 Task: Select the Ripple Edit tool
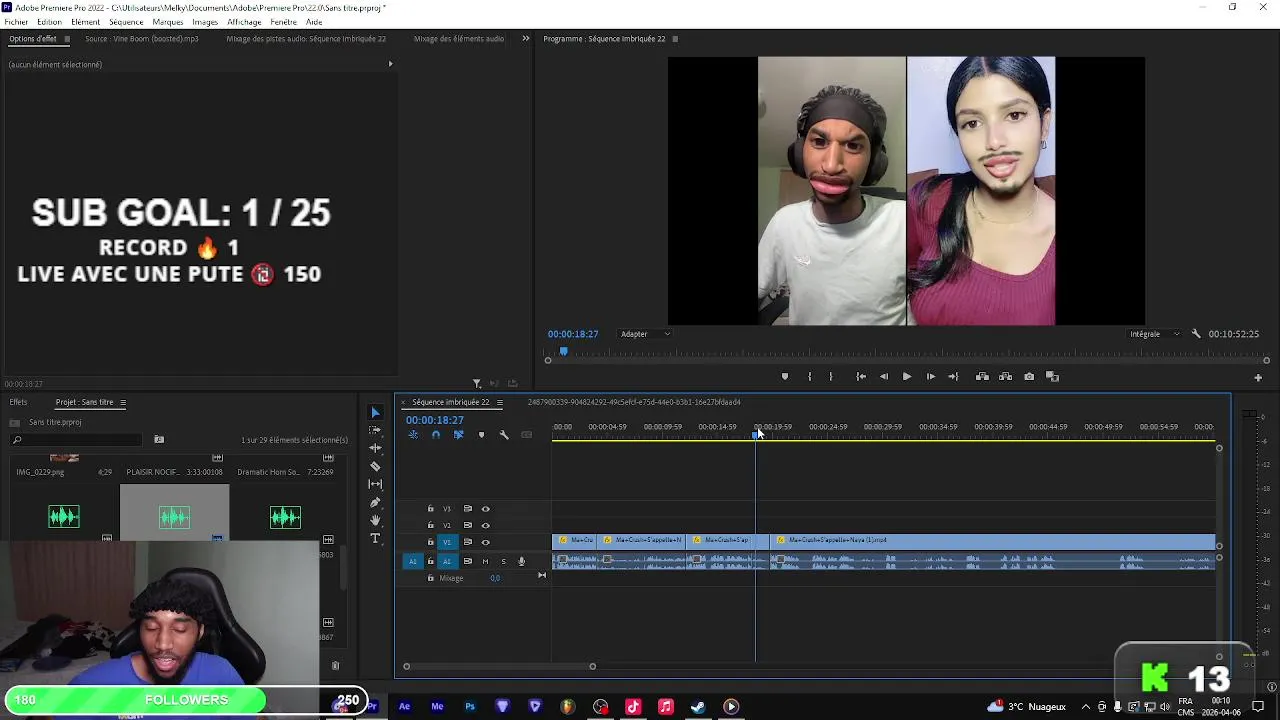[x=375, y=448]
